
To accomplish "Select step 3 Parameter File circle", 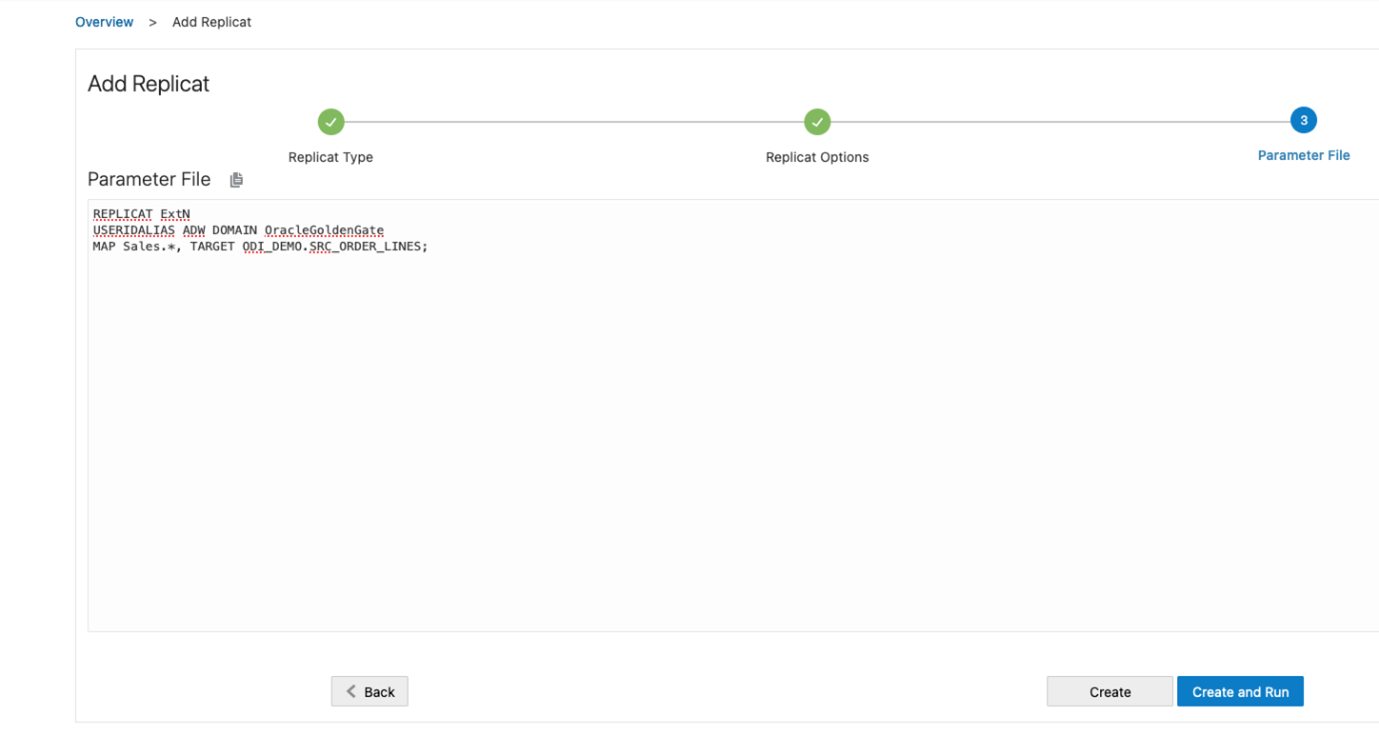I will point(1303,120).
